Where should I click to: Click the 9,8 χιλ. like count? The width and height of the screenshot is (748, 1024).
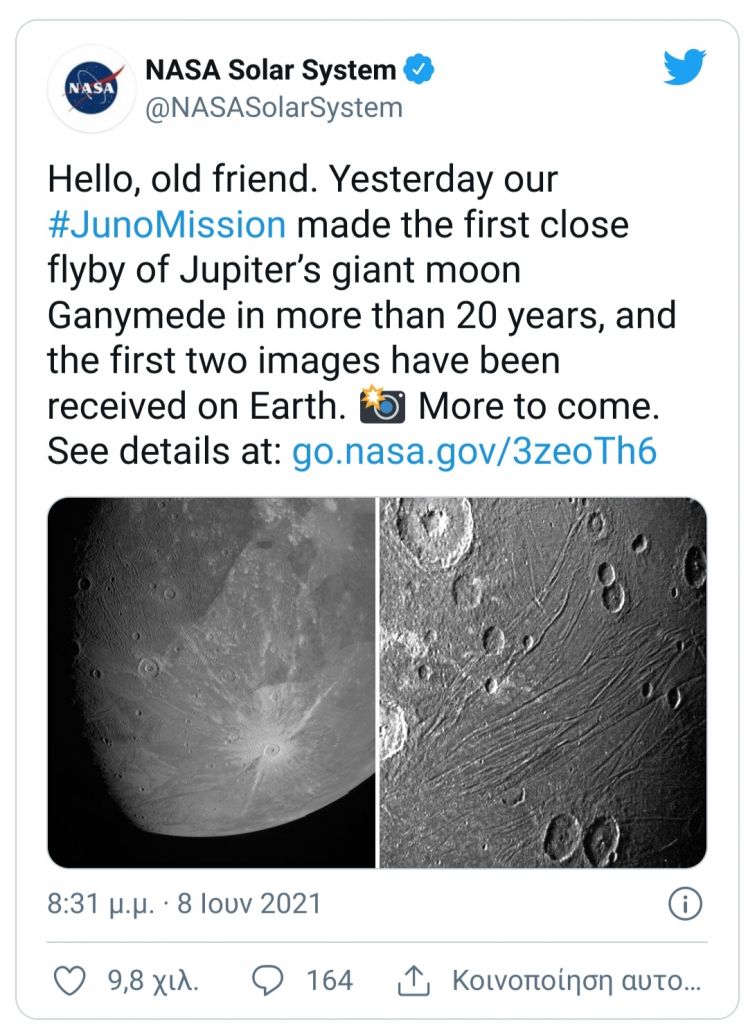(153, 979)
